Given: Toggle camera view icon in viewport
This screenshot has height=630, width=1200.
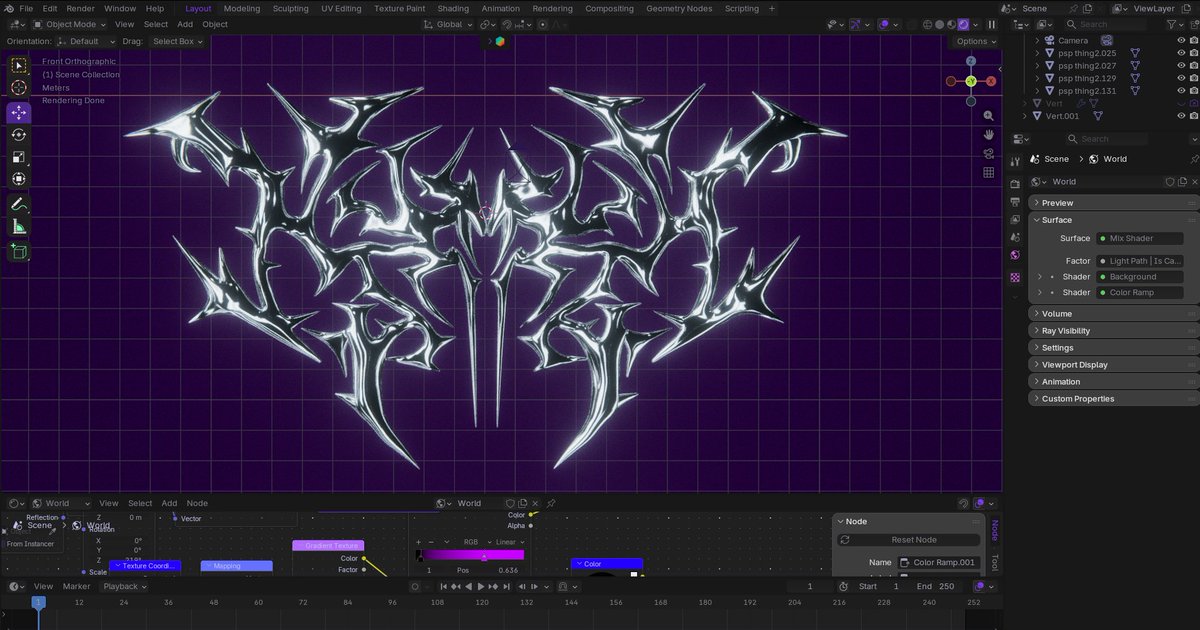Looking at the screenshot, I should [x=989, y=153].
